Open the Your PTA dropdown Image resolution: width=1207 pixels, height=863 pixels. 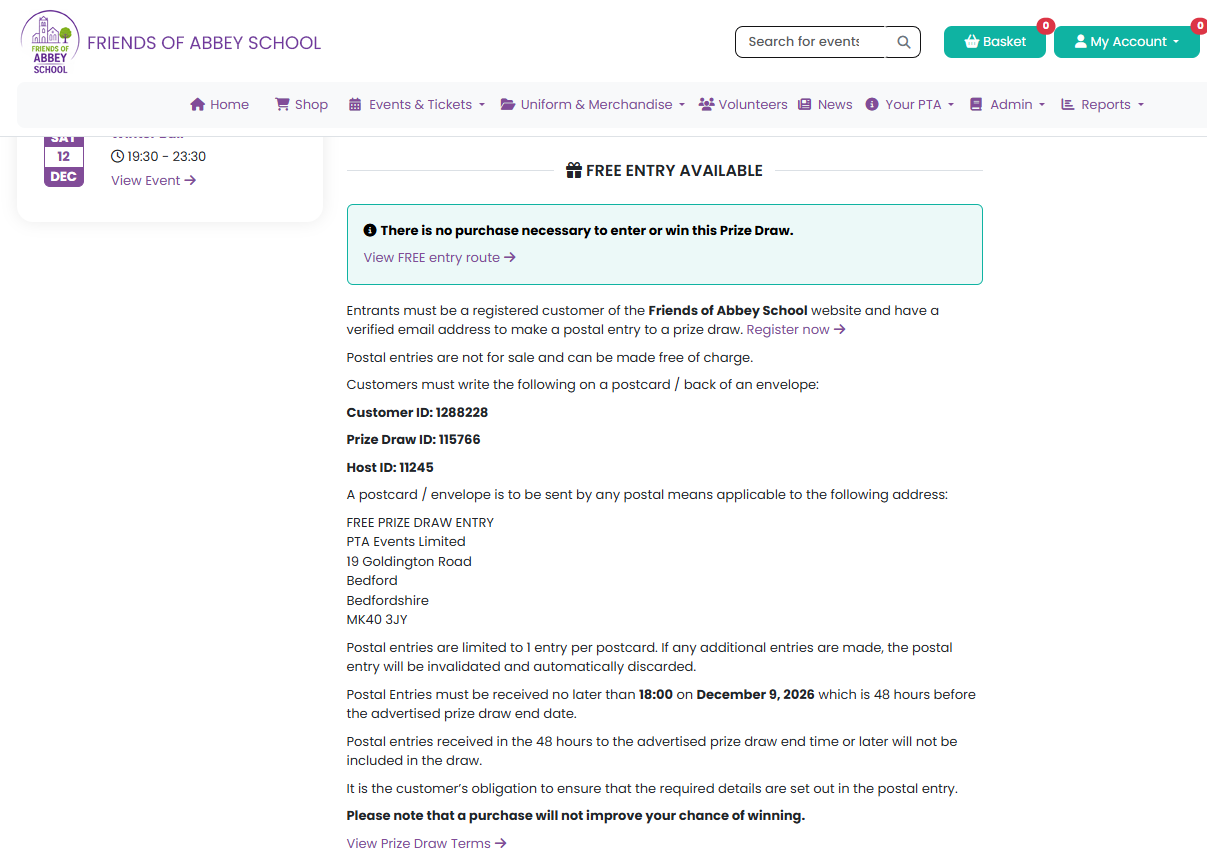[910, 104]
